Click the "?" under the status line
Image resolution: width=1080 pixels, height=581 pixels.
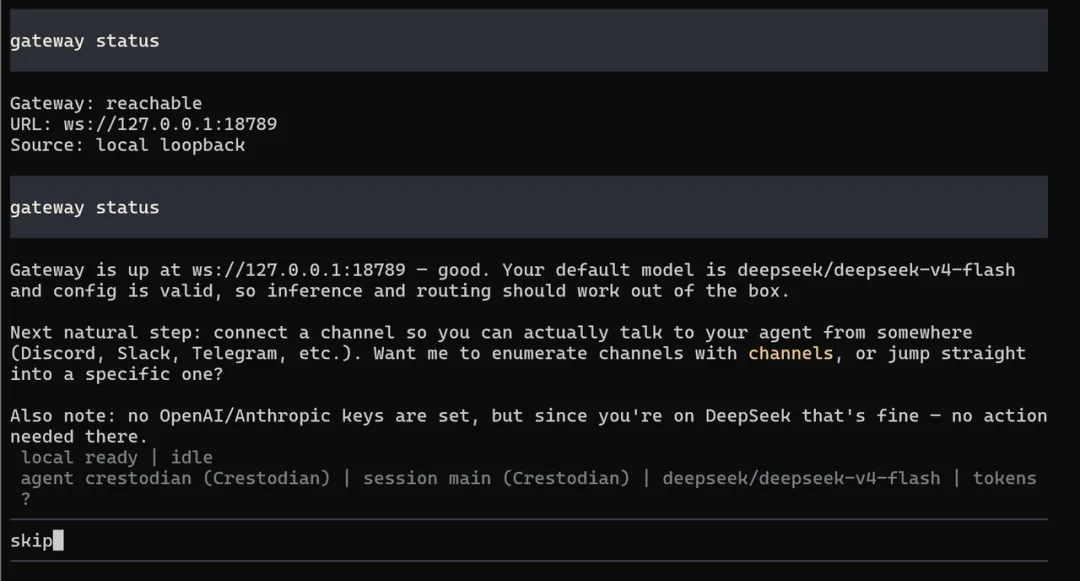pyautogui.click(x=25, y=499)
